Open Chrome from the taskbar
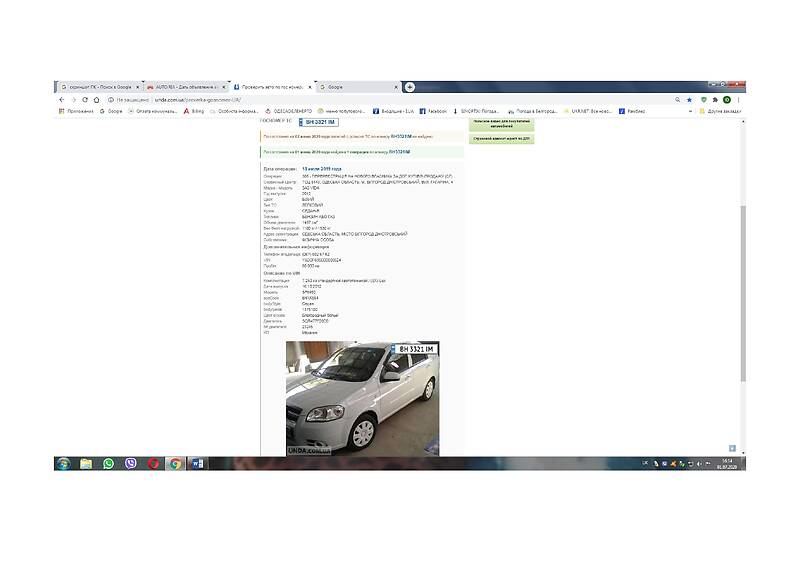 [x=175, y=463]
